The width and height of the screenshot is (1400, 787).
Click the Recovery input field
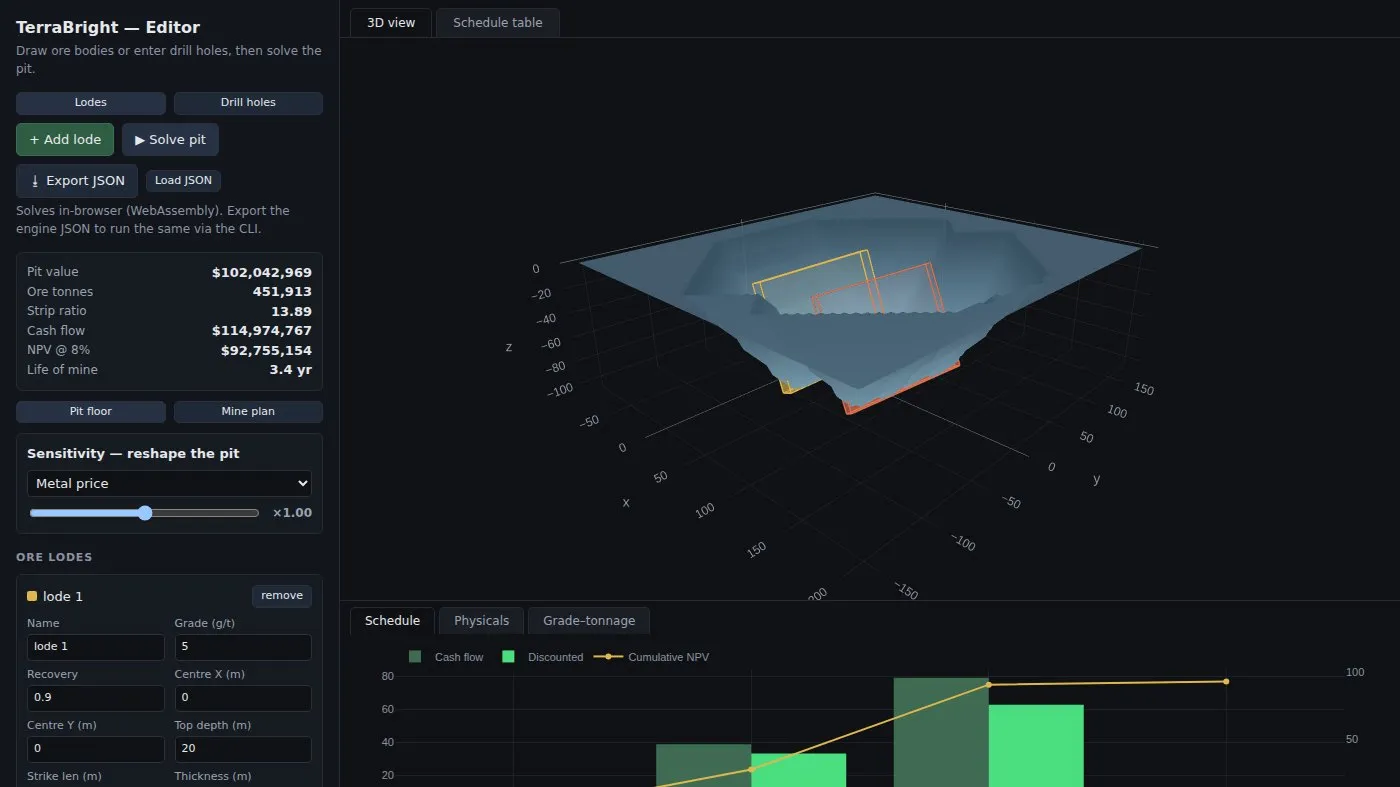(96, 698)
